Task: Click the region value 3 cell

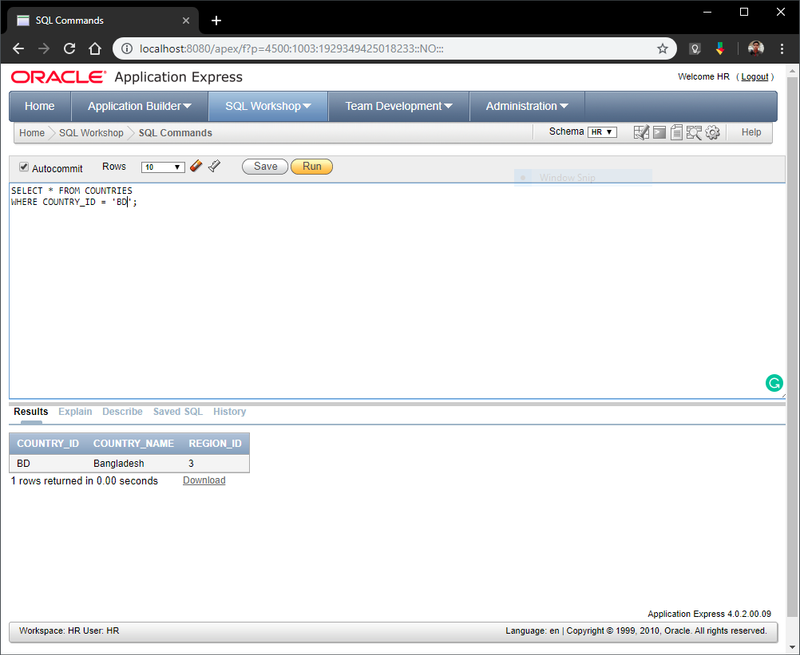Action: coord(191,464)
